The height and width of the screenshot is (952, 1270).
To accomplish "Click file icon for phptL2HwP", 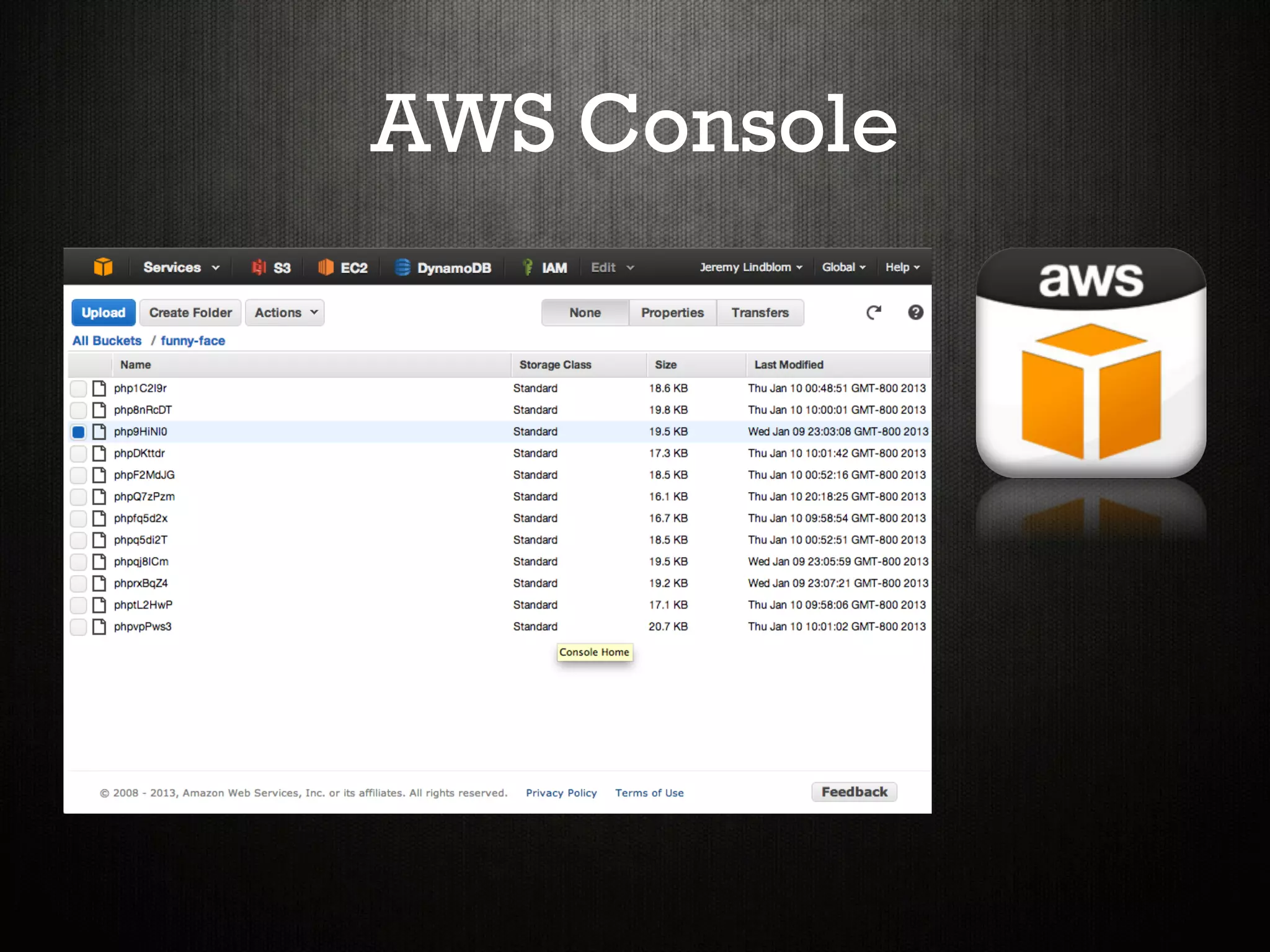I will (x=99, y=606).
